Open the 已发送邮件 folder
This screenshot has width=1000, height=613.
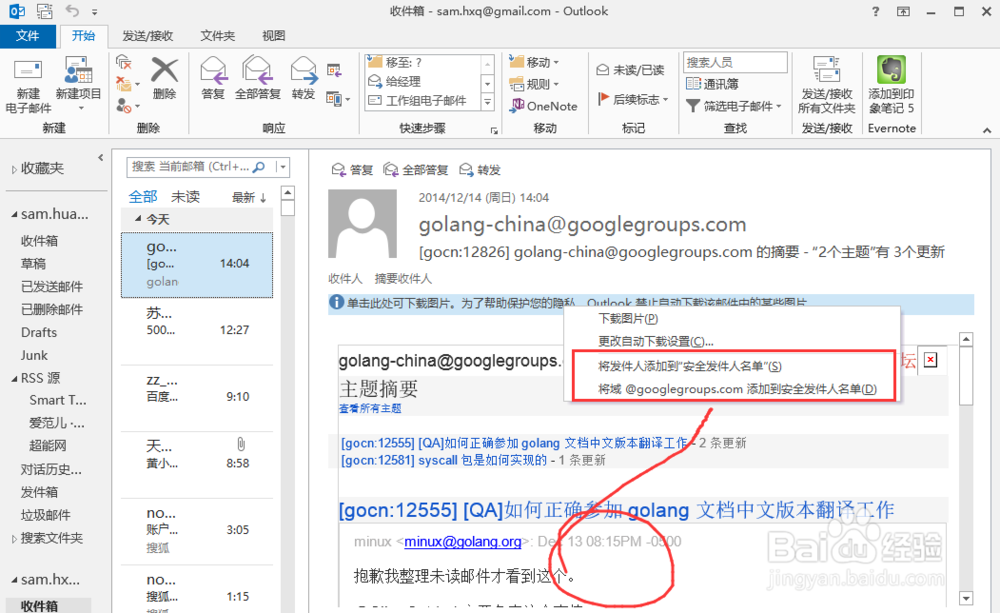pos(52,286)
